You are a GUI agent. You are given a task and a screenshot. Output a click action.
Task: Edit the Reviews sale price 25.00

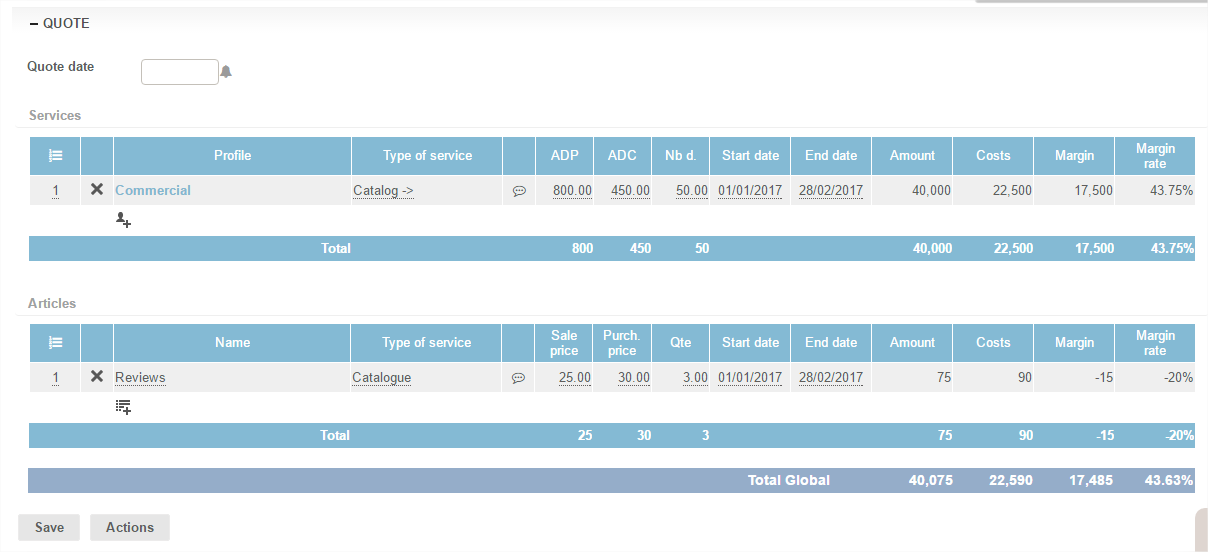click(574, 377)
